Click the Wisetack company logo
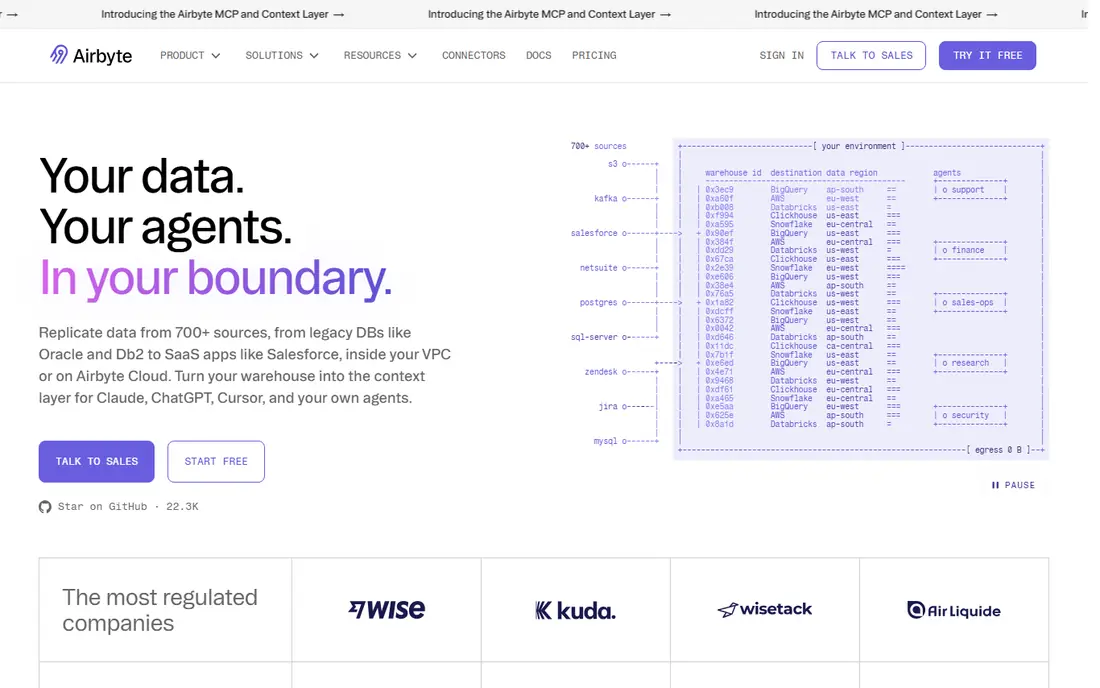This screenshot has width=1100, height=688. point(765,609)
